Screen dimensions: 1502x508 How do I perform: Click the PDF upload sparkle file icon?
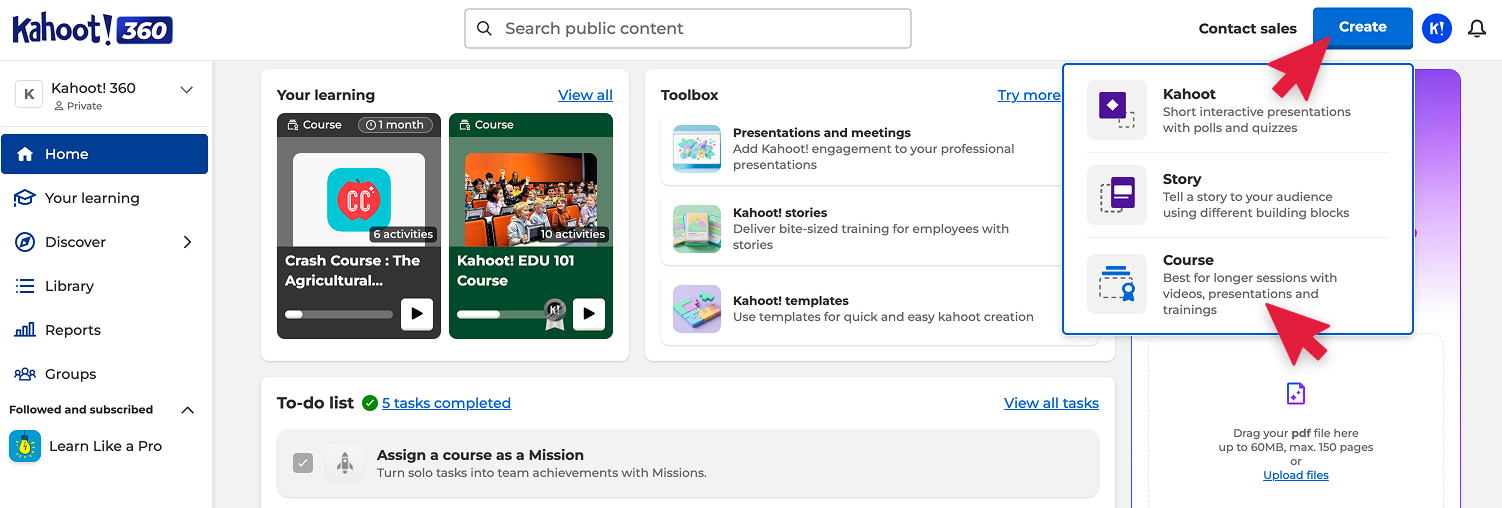click(1296, 393)
